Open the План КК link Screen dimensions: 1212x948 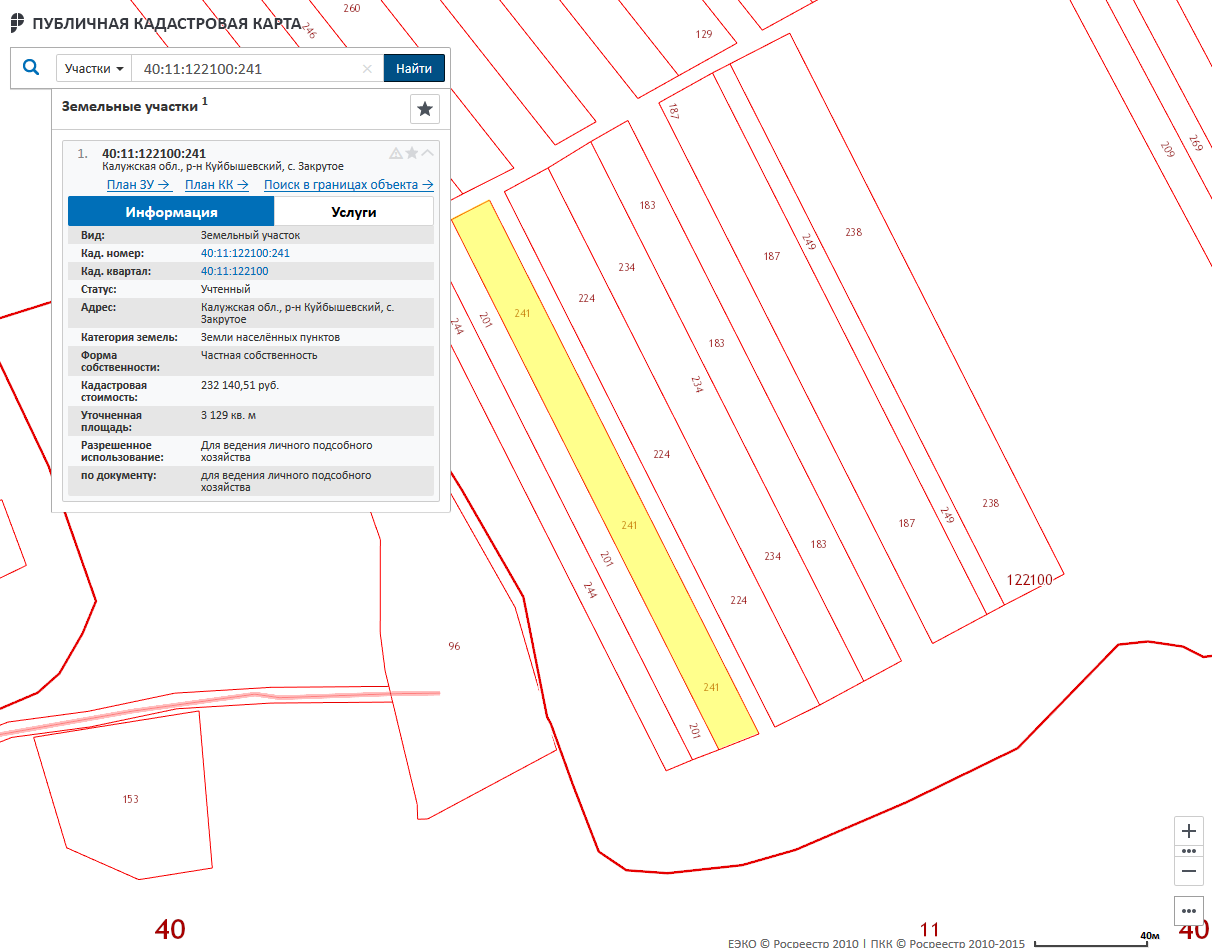217,184
